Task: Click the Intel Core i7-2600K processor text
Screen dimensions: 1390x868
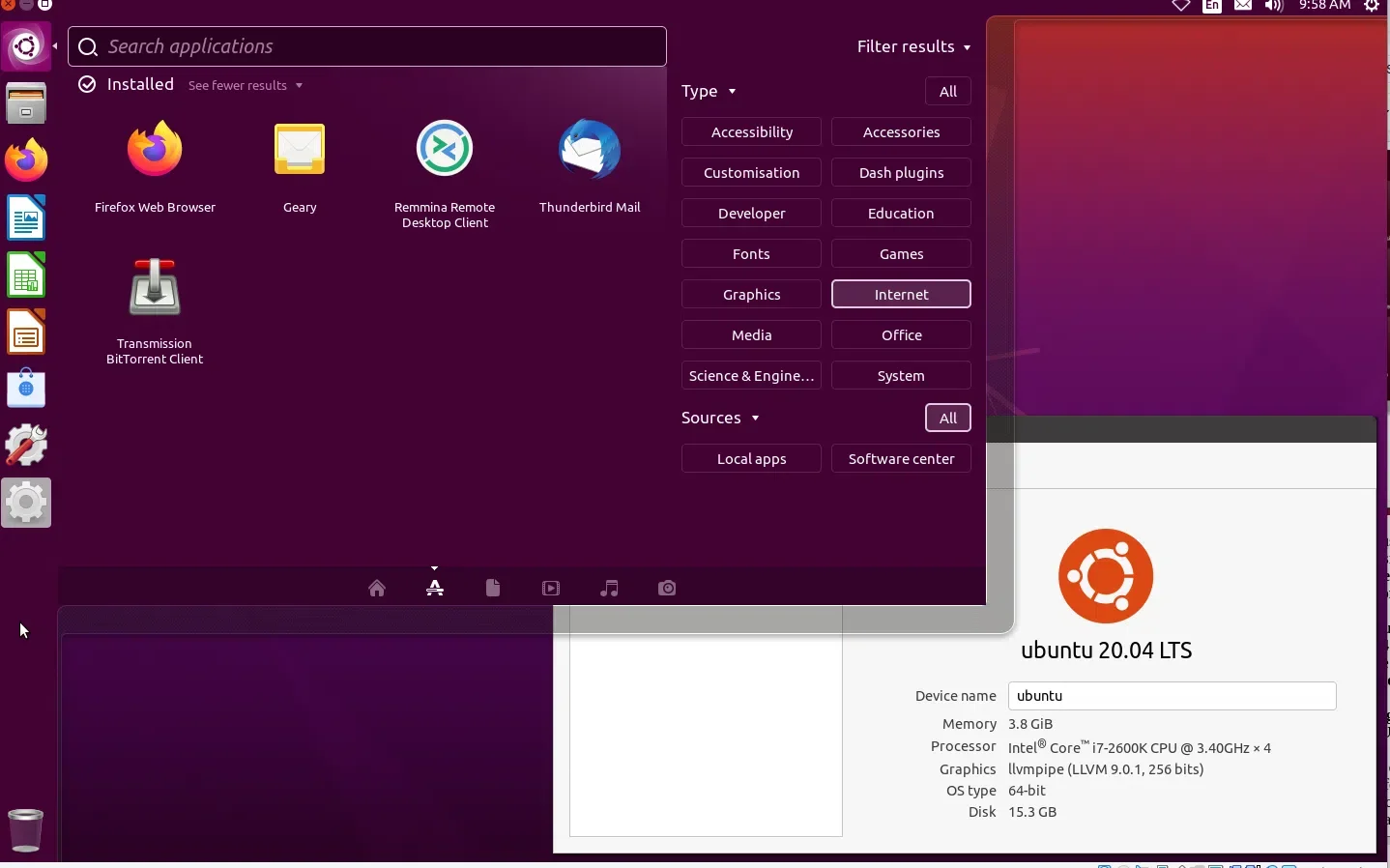Action: (x=1140, y=747)
